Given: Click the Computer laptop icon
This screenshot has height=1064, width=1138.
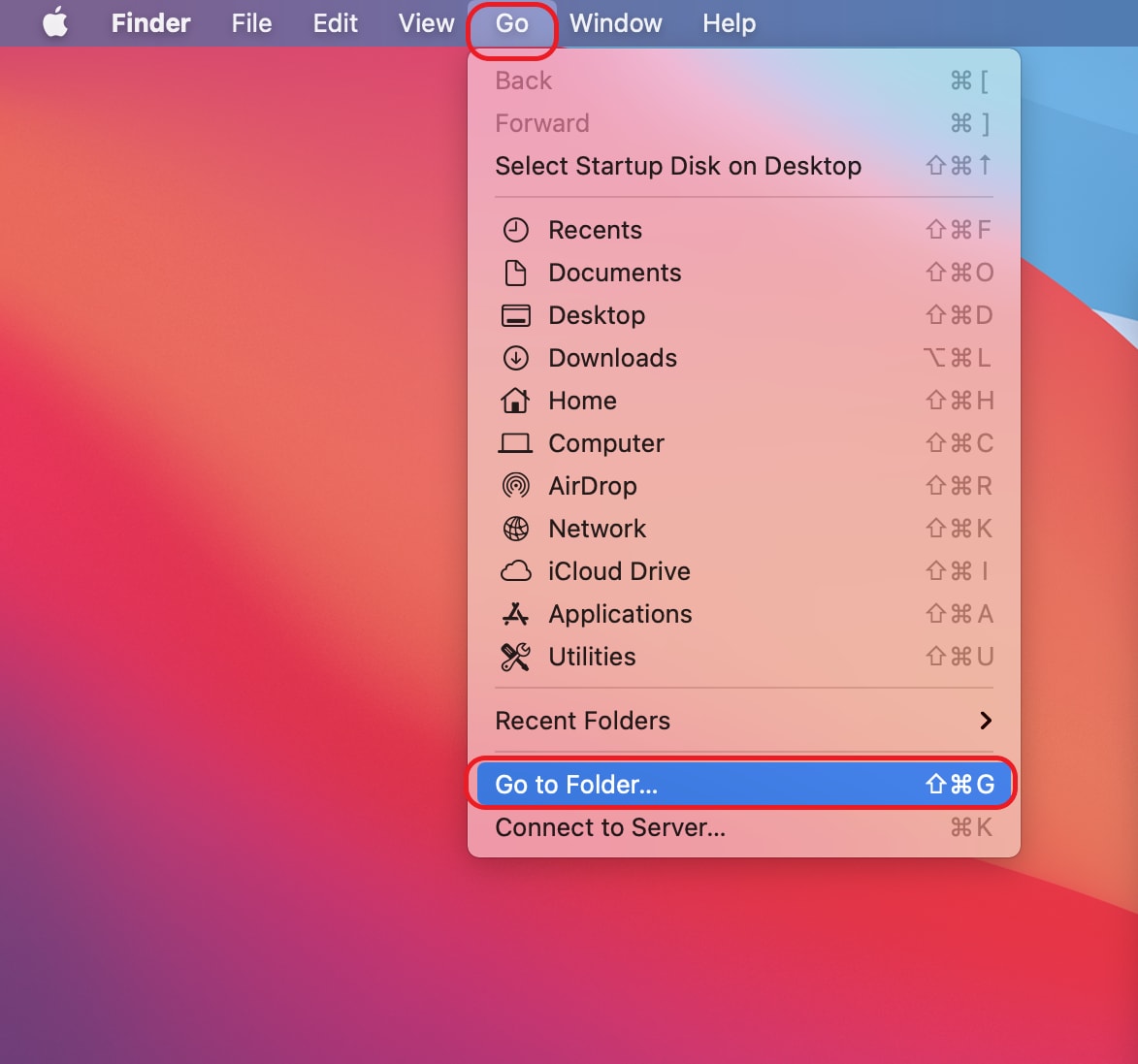Looking at the screenshot, I should pyautogui.click(x=515, y=443).
